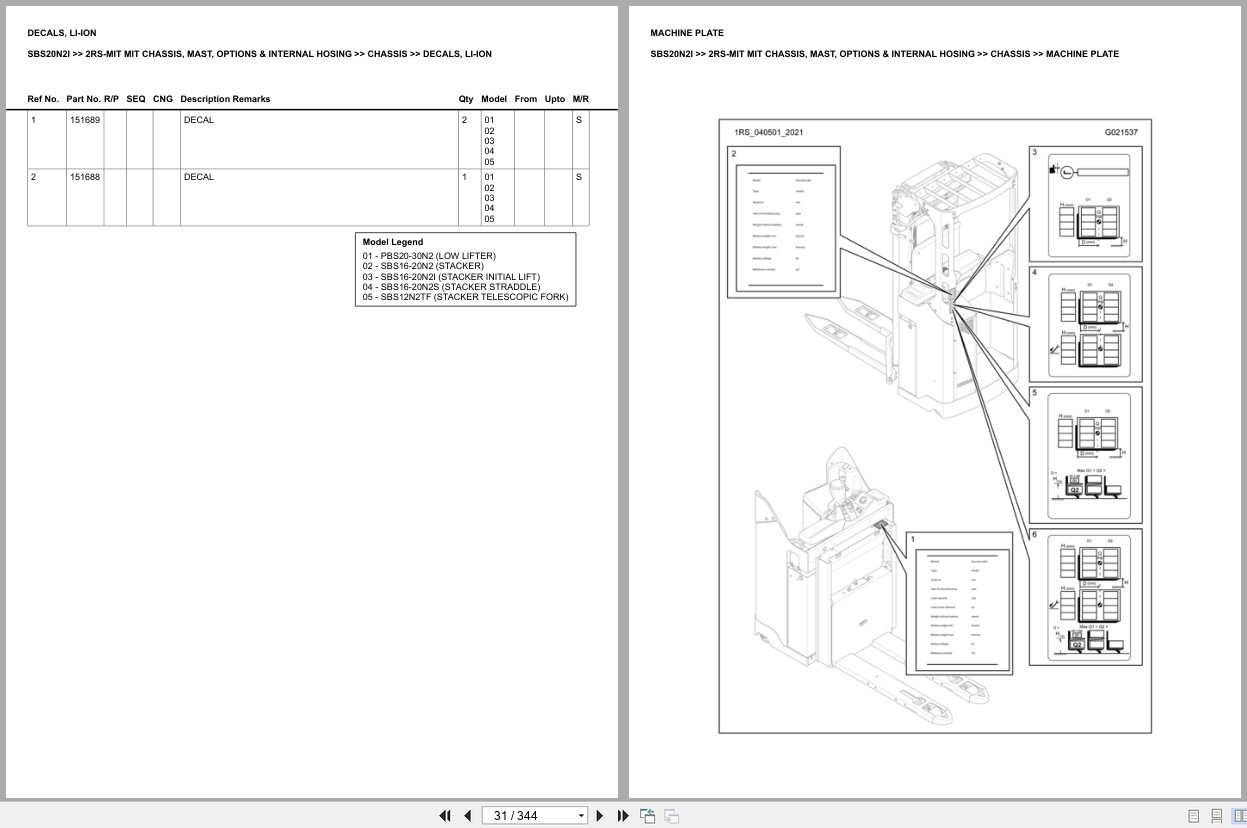Go to the first page
This screenshot has height=828, width=1247.
pos(445,816)
